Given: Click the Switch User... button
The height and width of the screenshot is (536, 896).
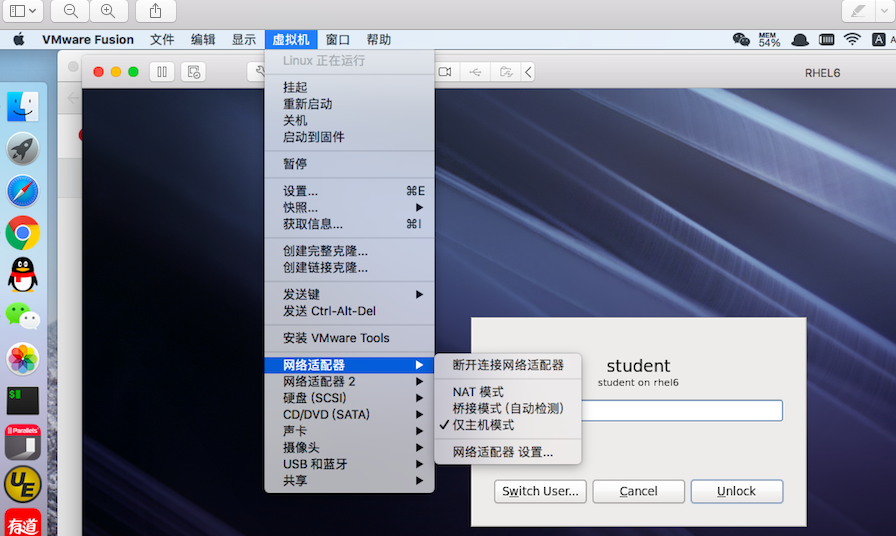Looking at the screenshot, I should [540, 491].
